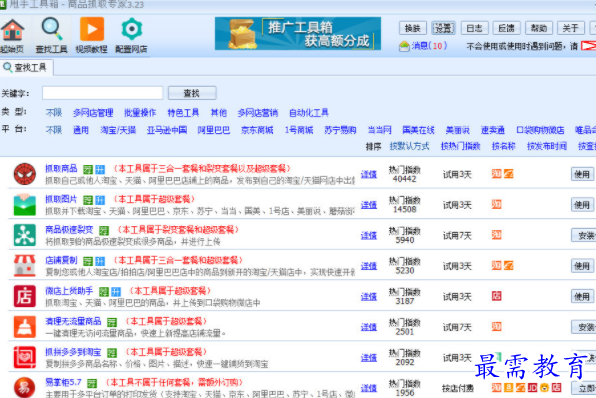Click the 抓取商品 spider icon

click(x=25, y=174)
